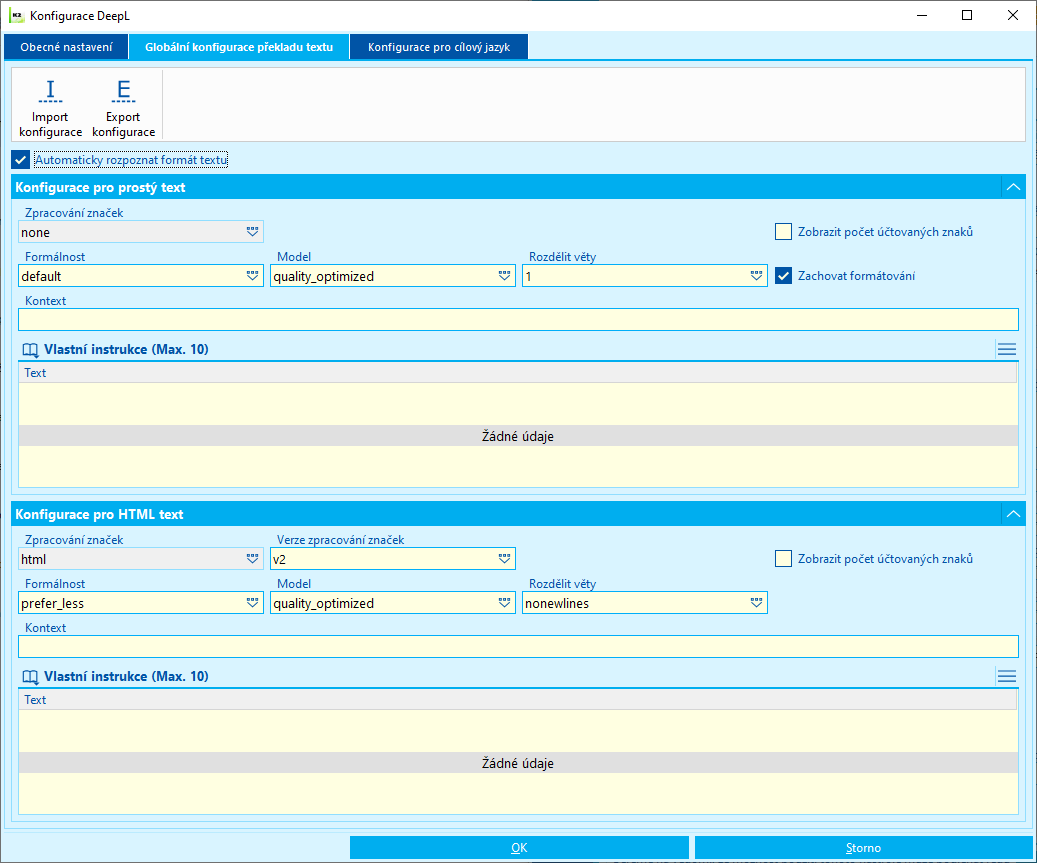Minimize the Konfigurace DeepL window

coord(922,15)
